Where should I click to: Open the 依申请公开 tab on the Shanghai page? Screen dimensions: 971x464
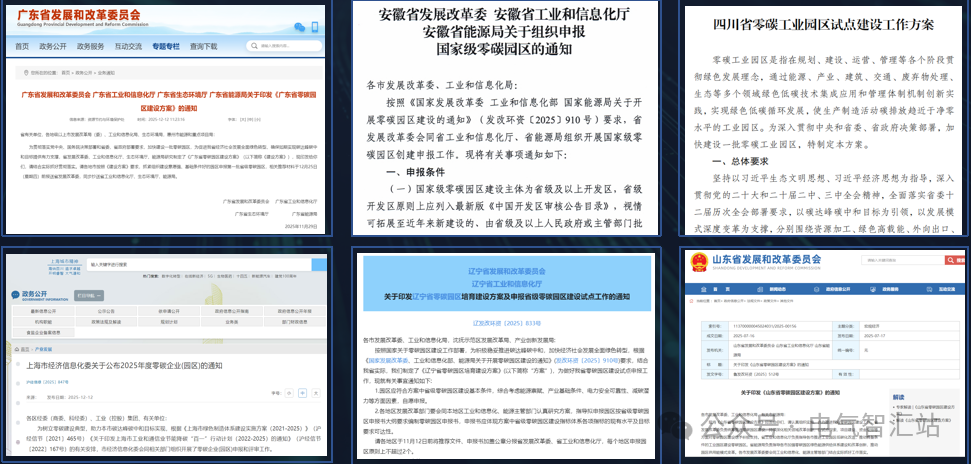(x=169, y=311)
